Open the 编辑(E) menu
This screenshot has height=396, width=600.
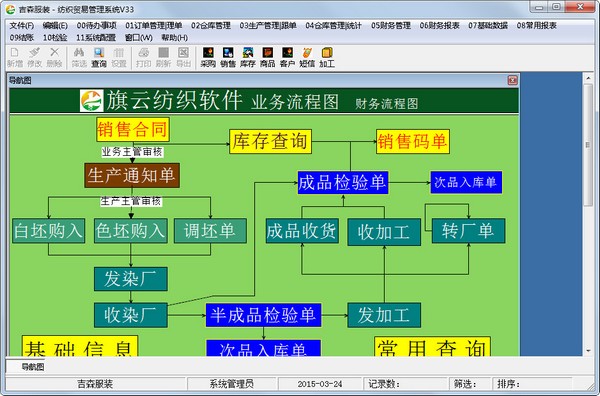tap(55, 25)
